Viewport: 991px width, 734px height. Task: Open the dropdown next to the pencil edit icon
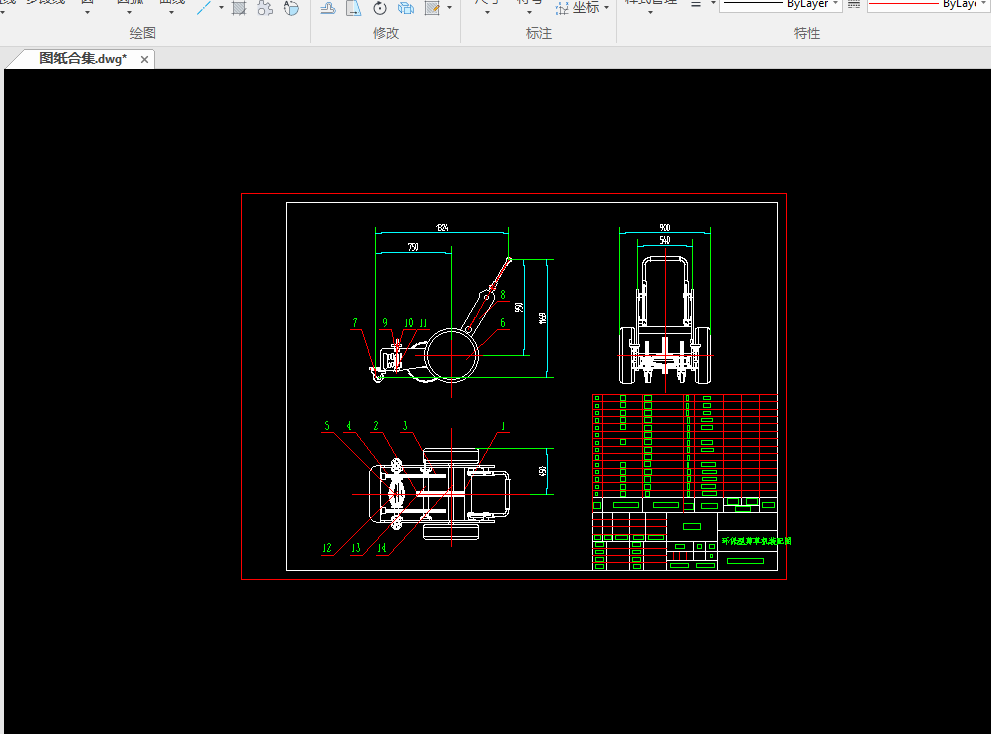click(x=449, y=8)
